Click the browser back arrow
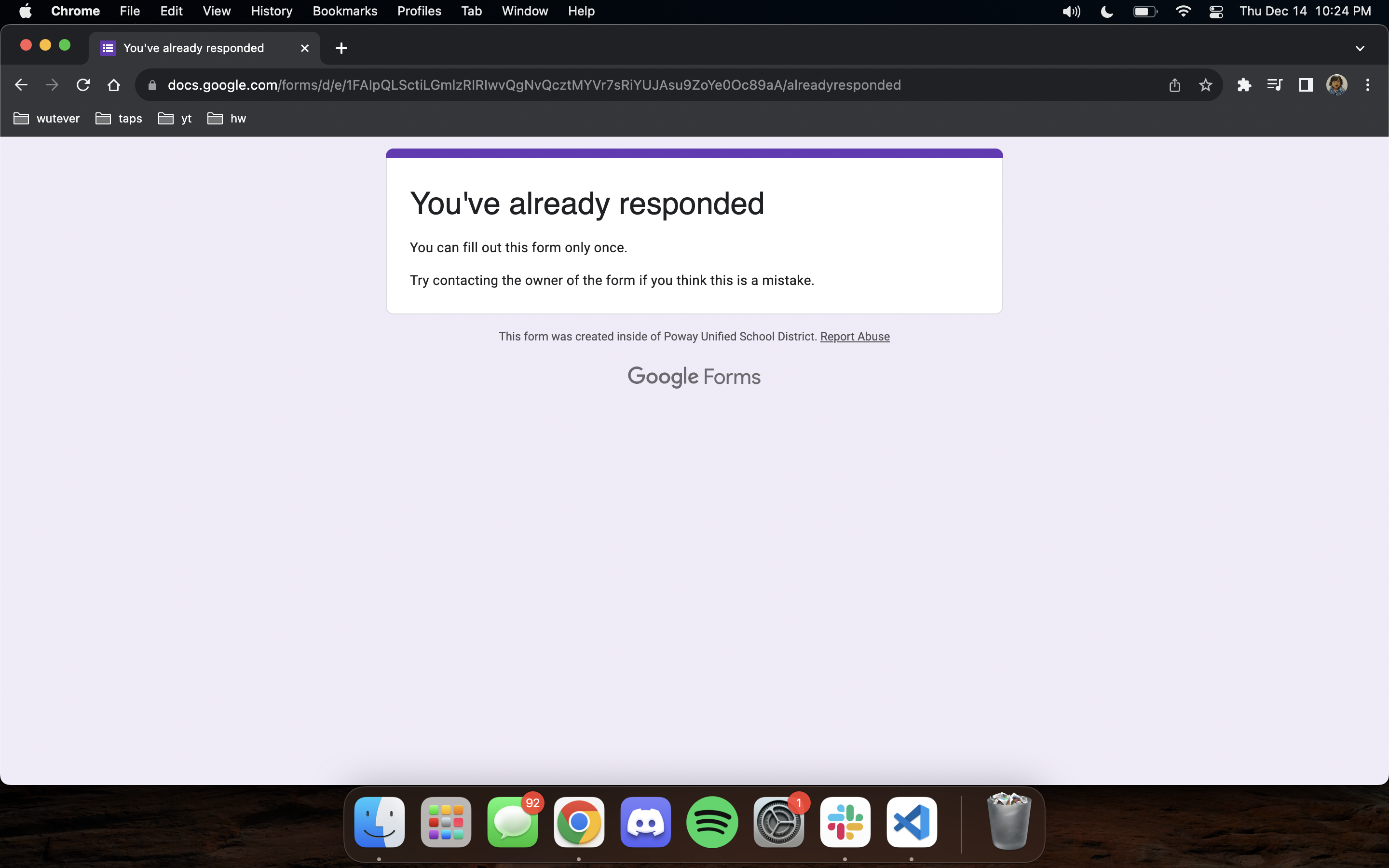The image size is (1389, 868). click(x=21, y=85)
